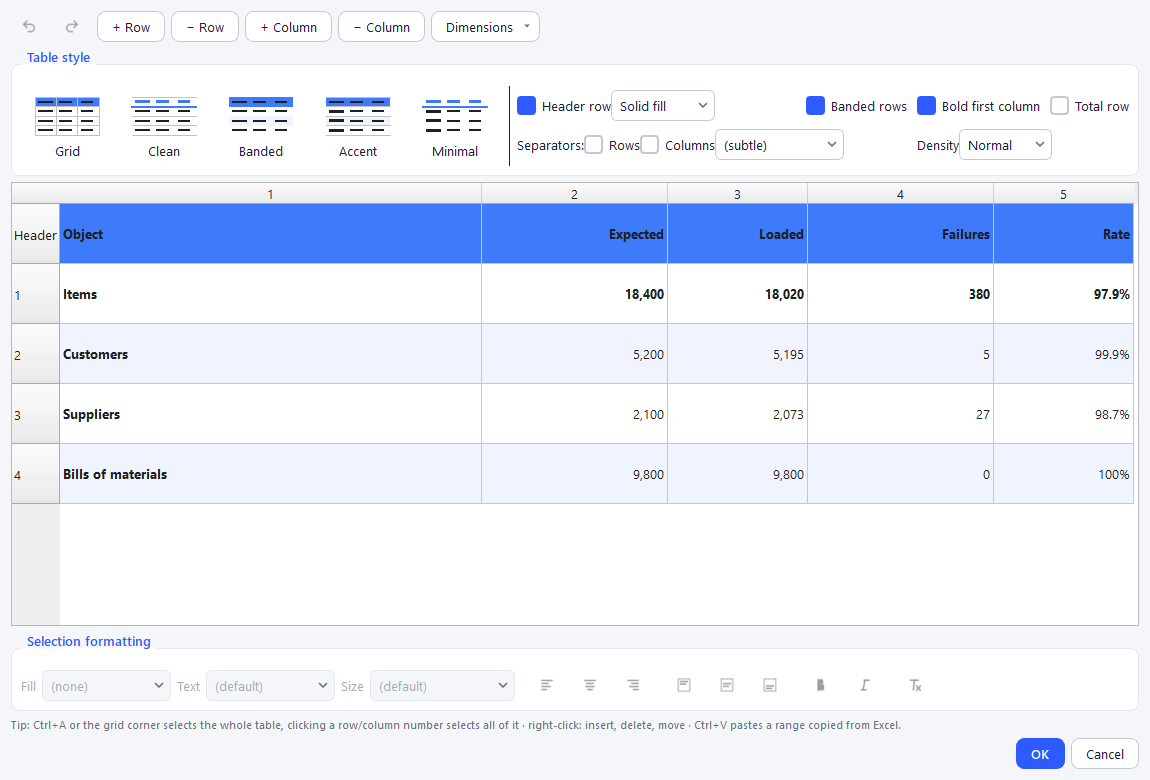
Task: Open the Density Normal dropdown
Action: [x=1006, y=144]
